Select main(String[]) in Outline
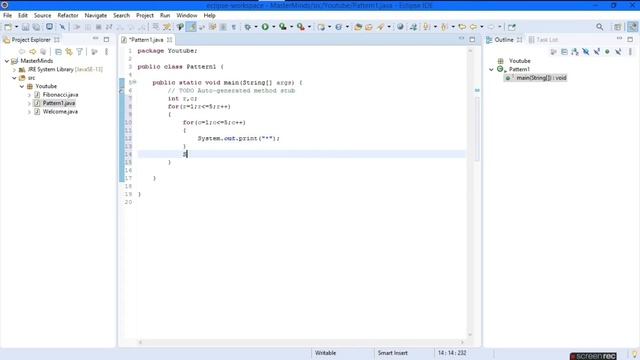The height and width of the screenshot is (360, 640). 541,78
